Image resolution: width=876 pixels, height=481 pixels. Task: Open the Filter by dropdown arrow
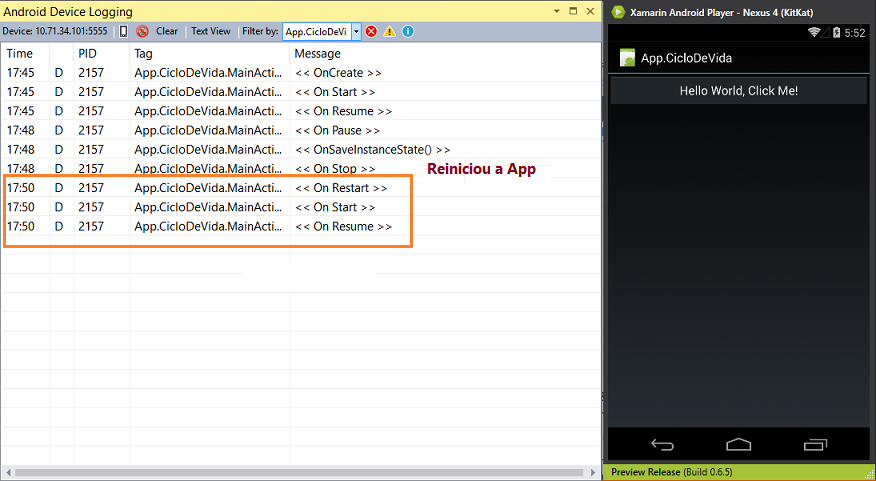point(356,32)
